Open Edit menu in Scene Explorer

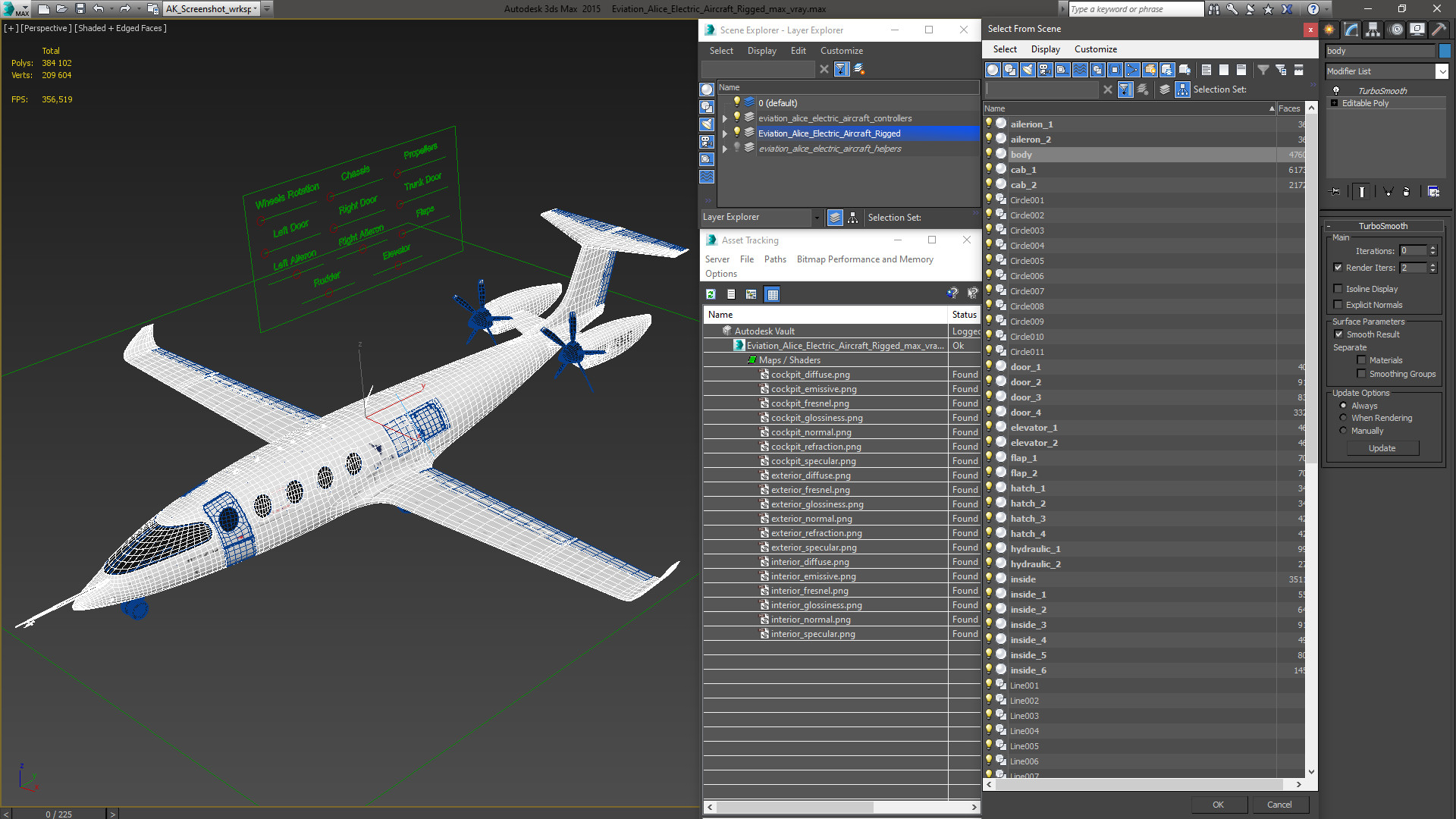(798, 51)
